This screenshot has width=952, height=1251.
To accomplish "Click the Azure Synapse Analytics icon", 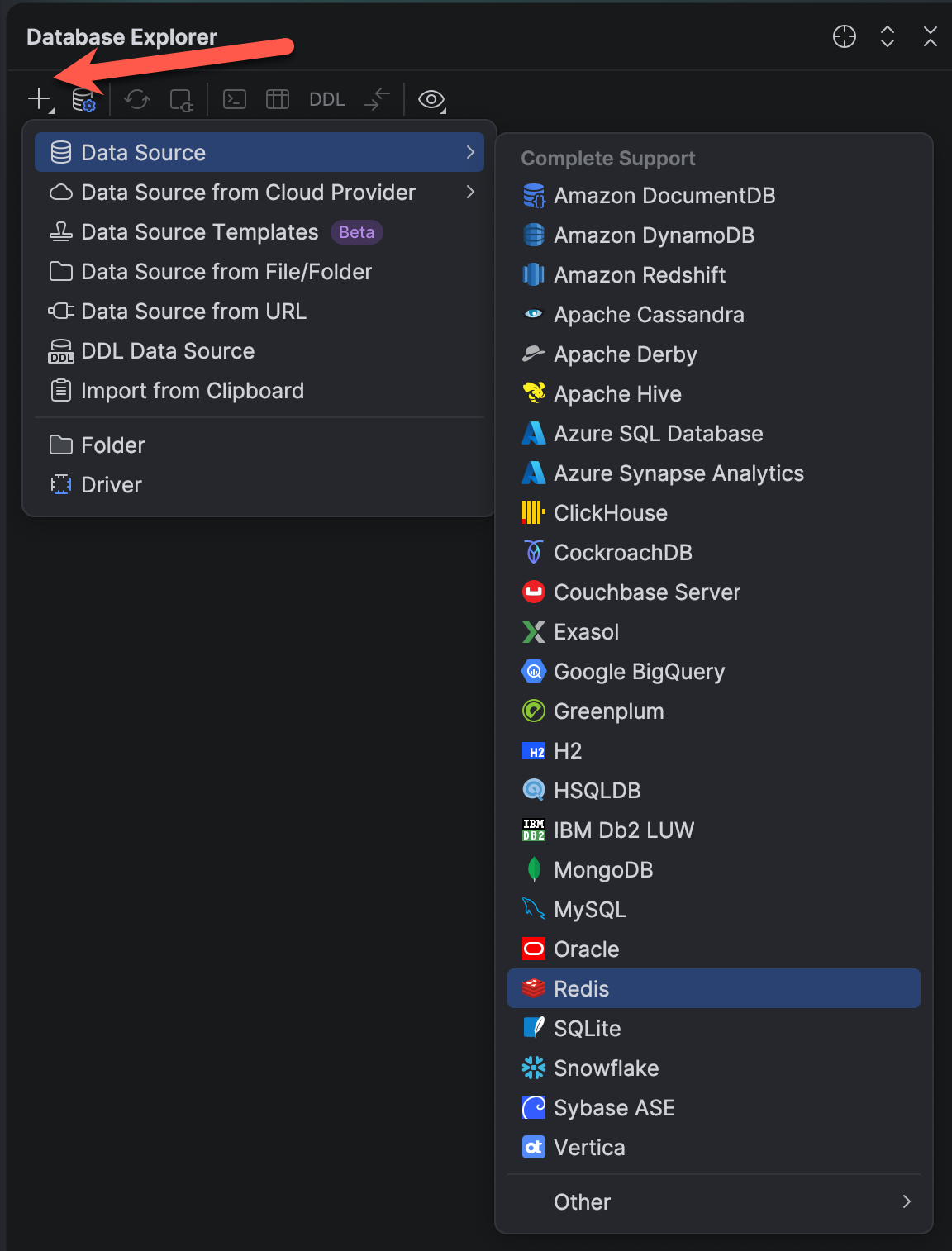I will (x=534, y=473).
